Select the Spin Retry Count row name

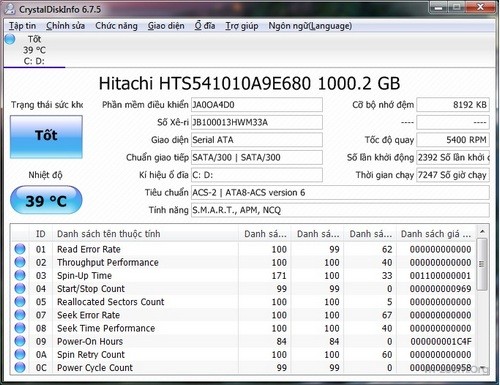[91, 354]
